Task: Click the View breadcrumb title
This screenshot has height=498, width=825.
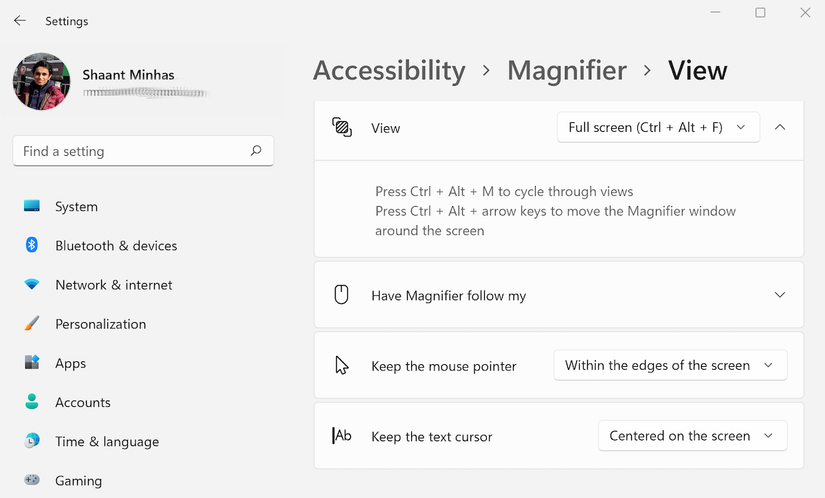Action: click(698, 70)
